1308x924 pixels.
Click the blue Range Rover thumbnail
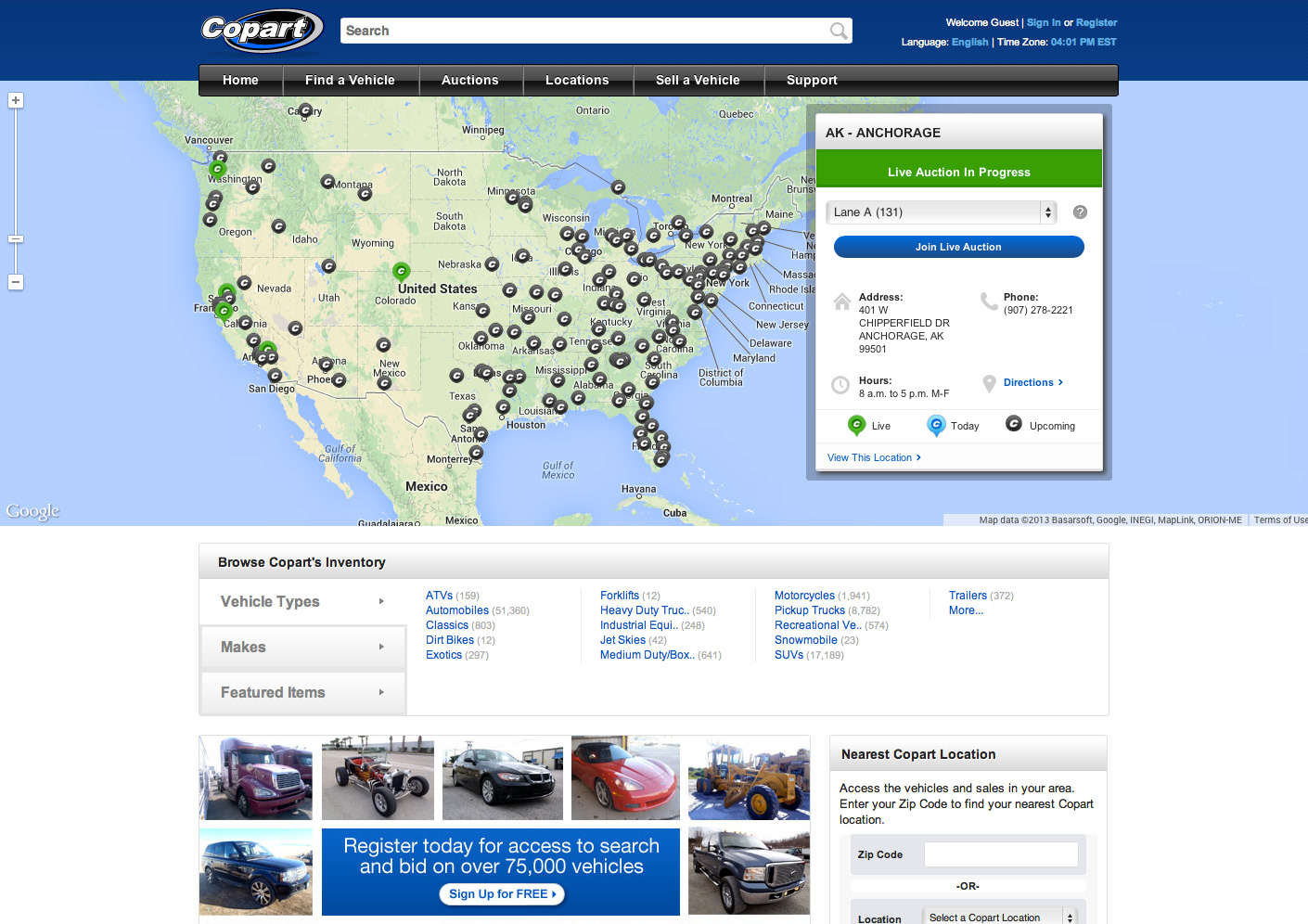tap(256, 872)
